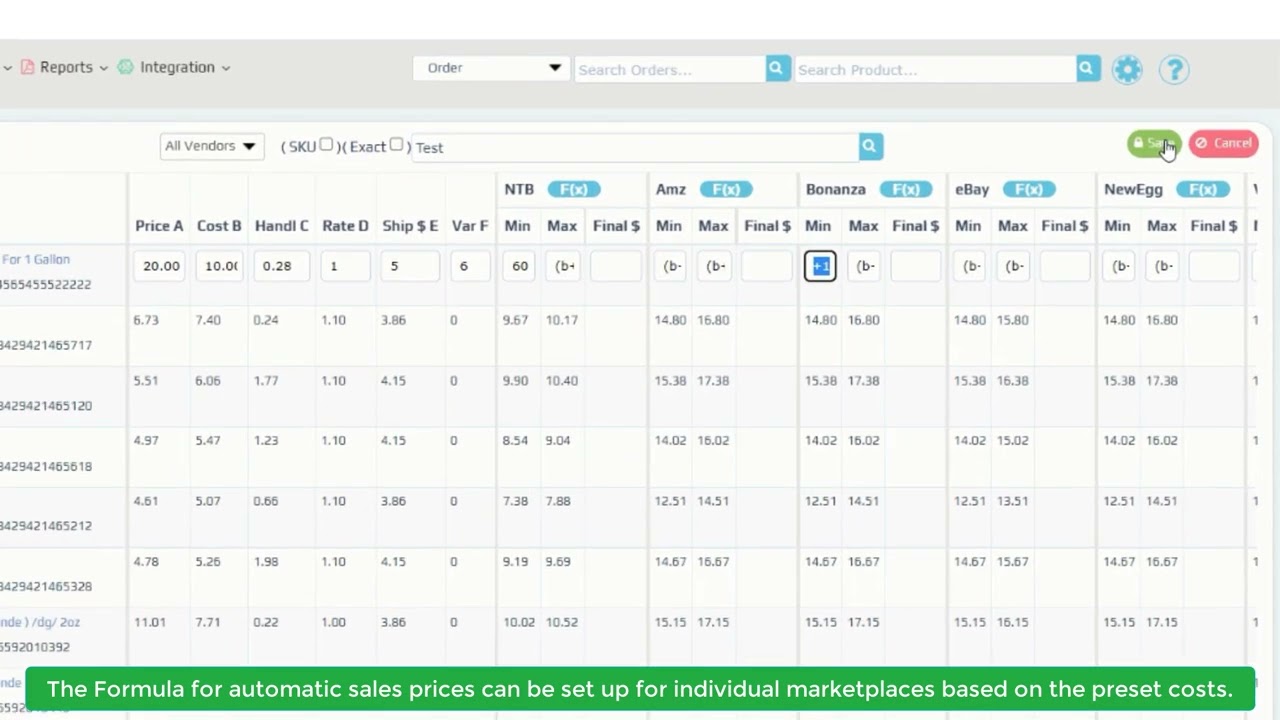Open the eBay F(x) formula button
Viewport: 1280px width, 720px height.
(1028, 189)
